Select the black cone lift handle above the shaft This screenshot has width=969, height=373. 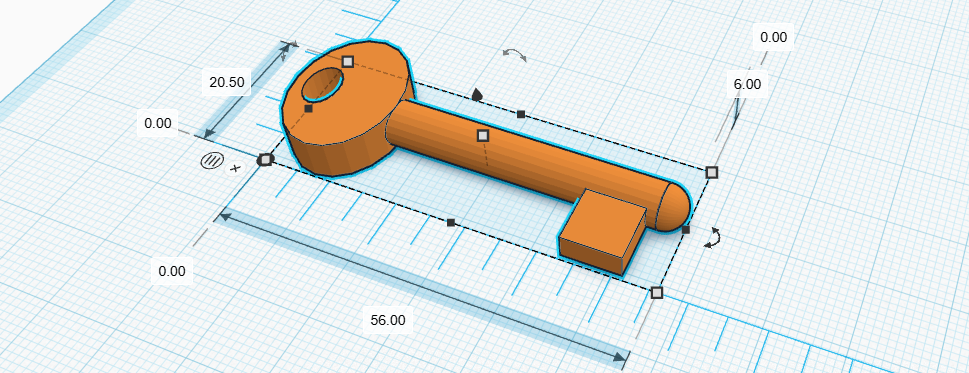tap(477, 94)
